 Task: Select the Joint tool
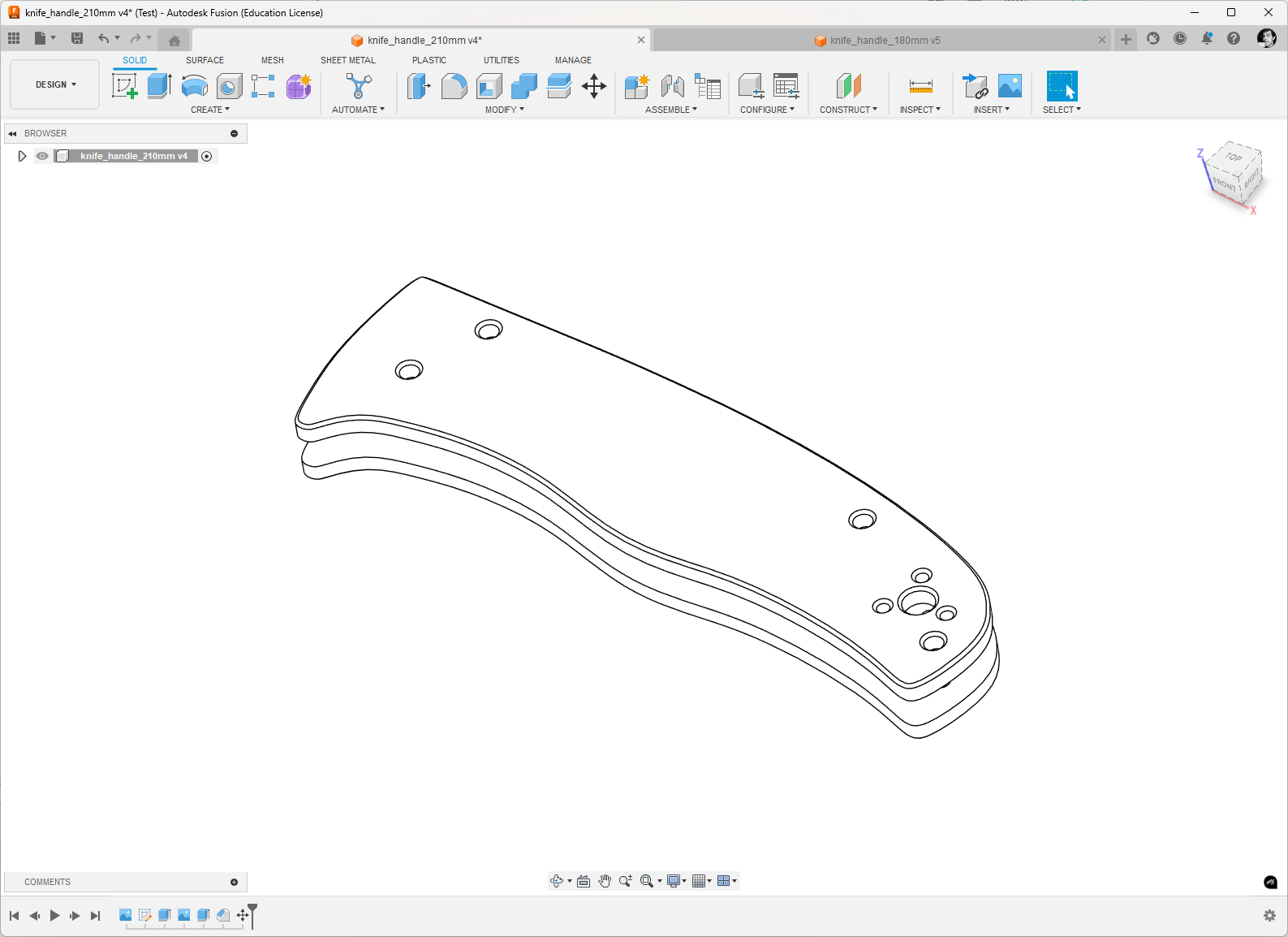point(672,86)
